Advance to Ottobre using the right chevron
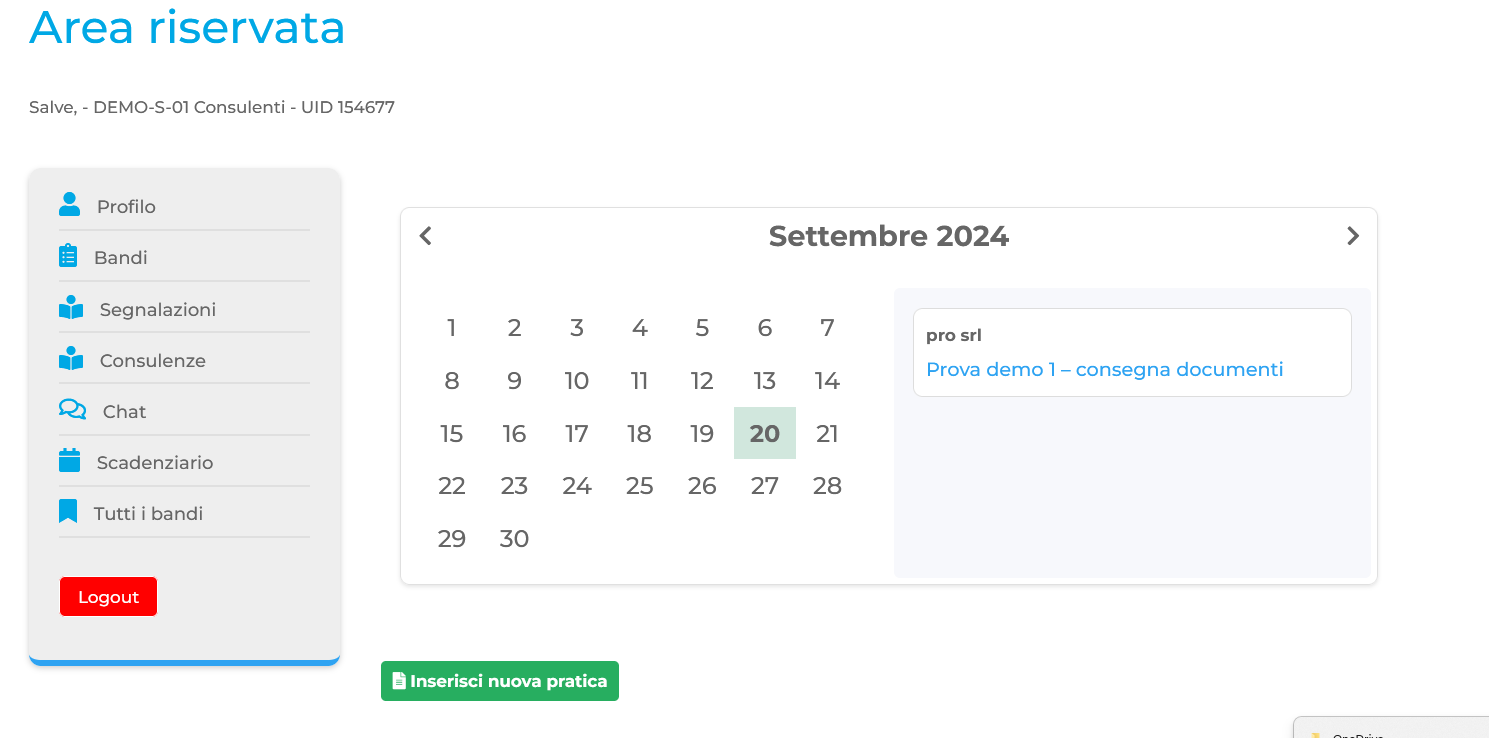The width and height of the screenshot is (1489, 738). (x=1353, y=236)
